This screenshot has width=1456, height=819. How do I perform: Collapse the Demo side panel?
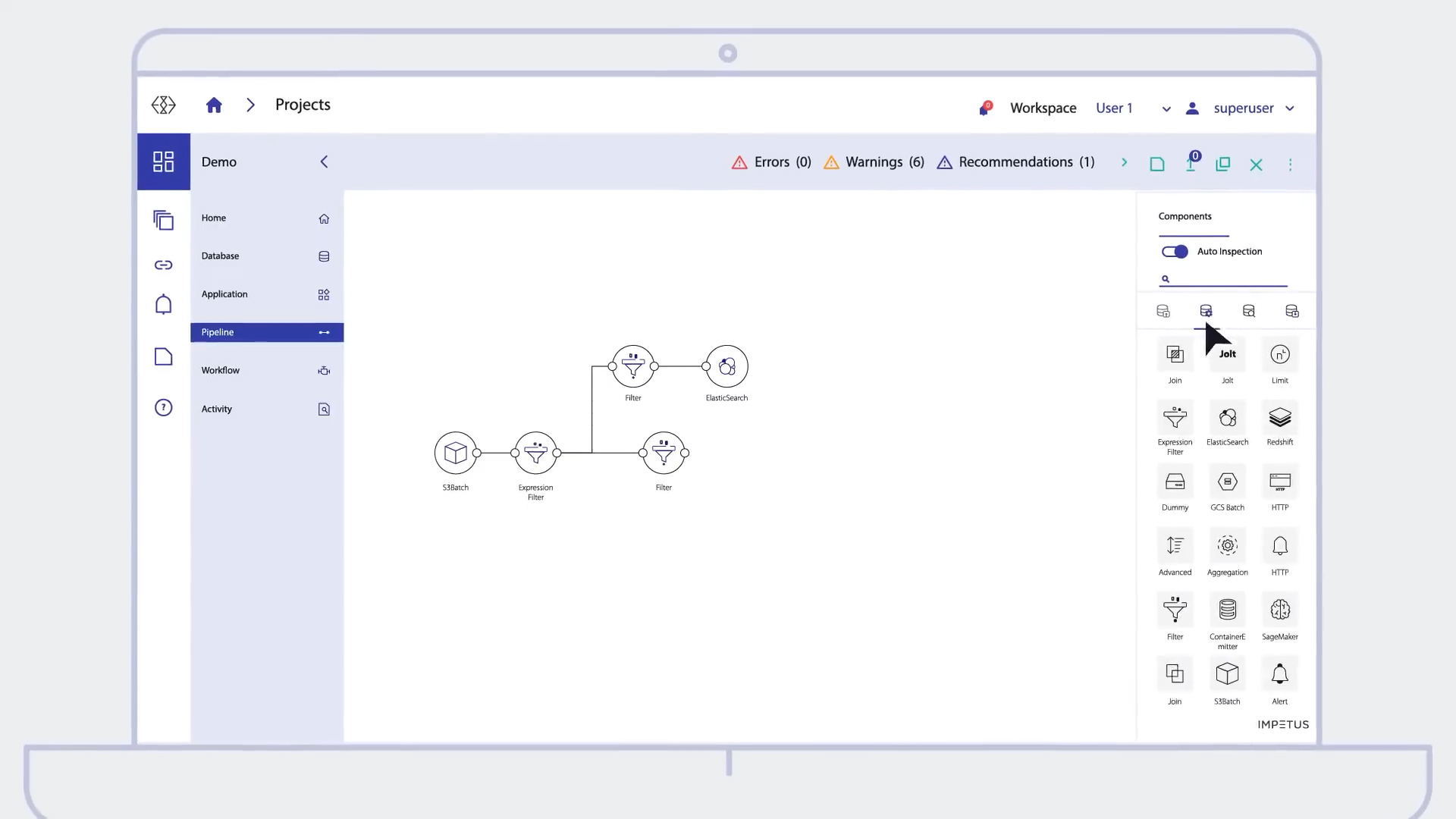click(324, 162)
